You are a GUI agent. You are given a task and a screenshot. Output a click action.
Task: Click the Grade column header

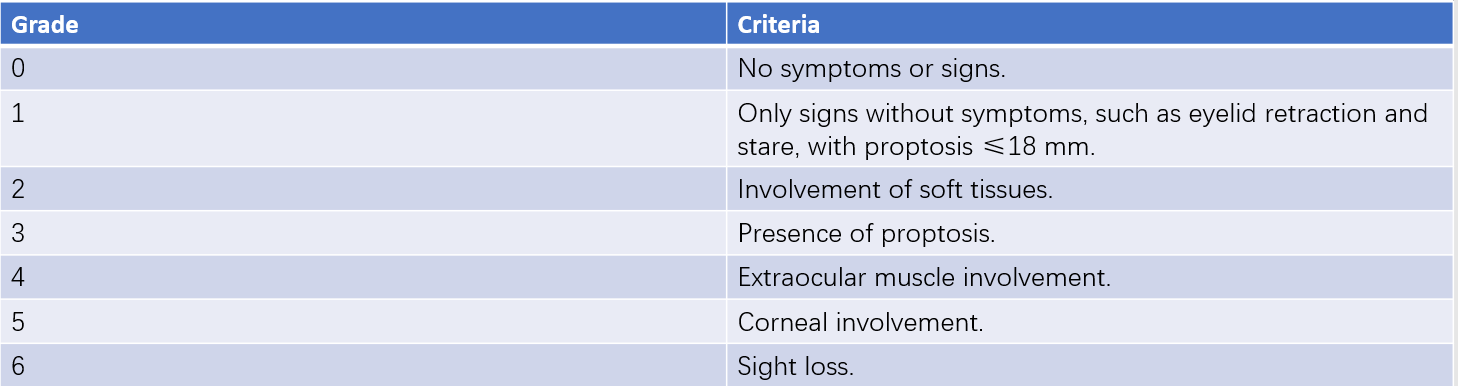click(363, 24)
